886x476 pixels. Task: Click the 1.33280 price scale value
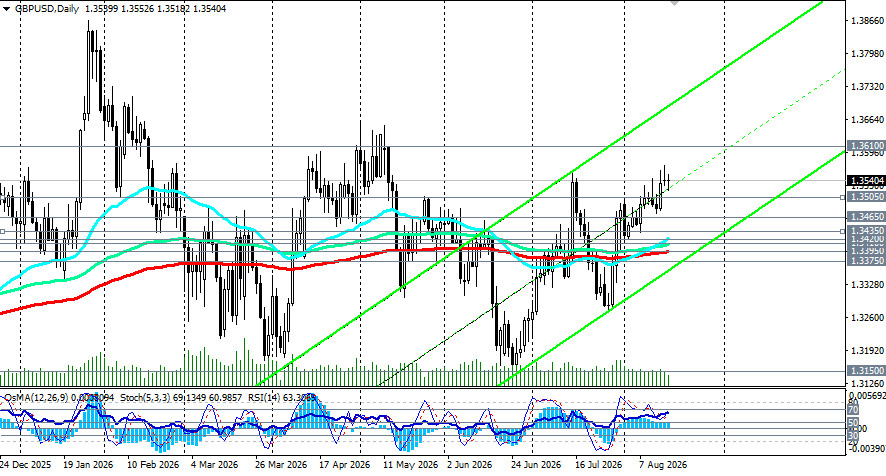click(867, 284)
